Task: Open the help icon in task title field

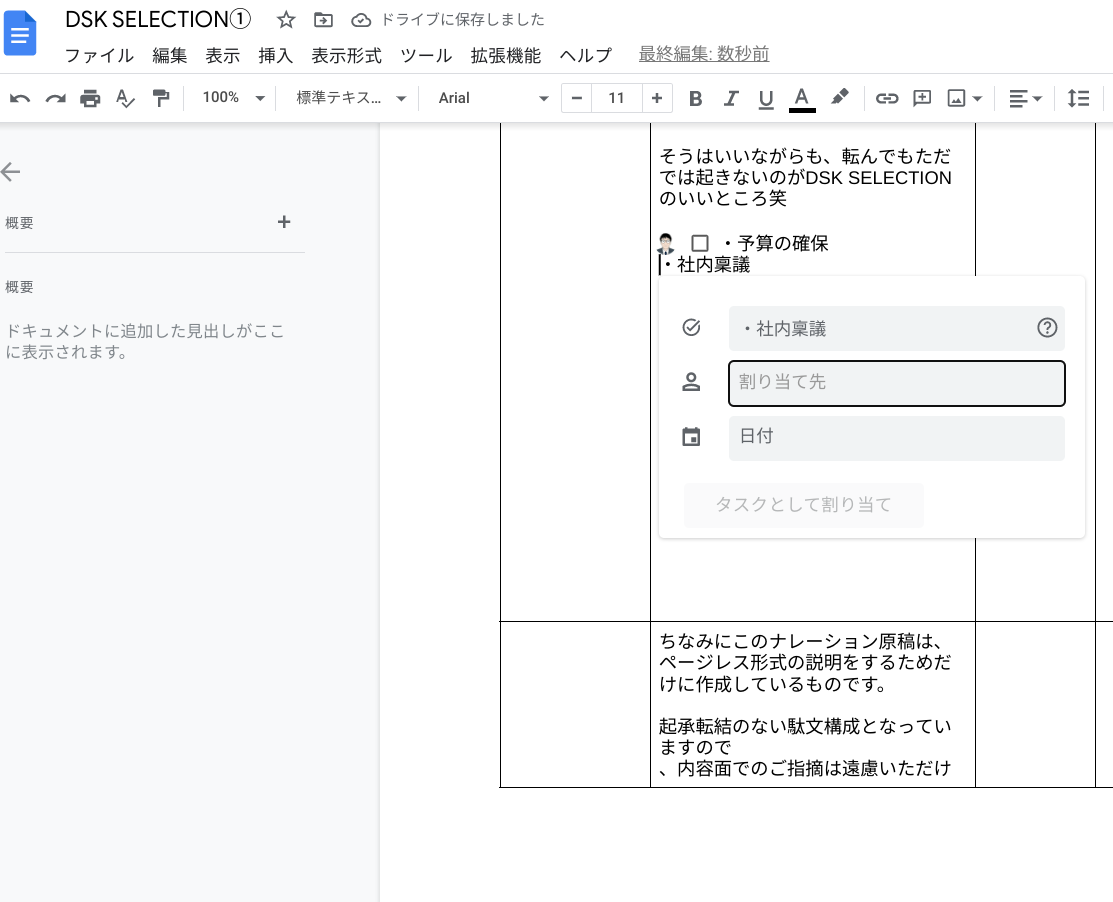Action: click(x=1047, y=328)
